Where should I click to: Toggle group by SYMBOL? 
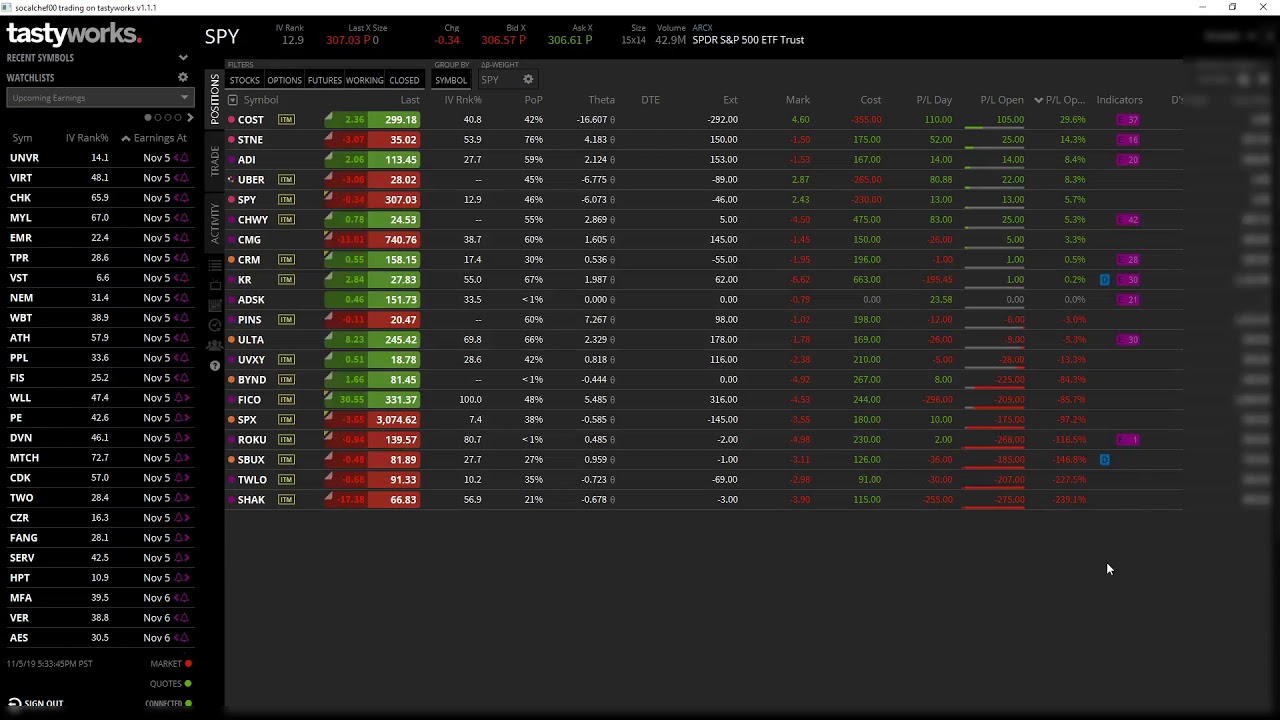click(451, 80)
